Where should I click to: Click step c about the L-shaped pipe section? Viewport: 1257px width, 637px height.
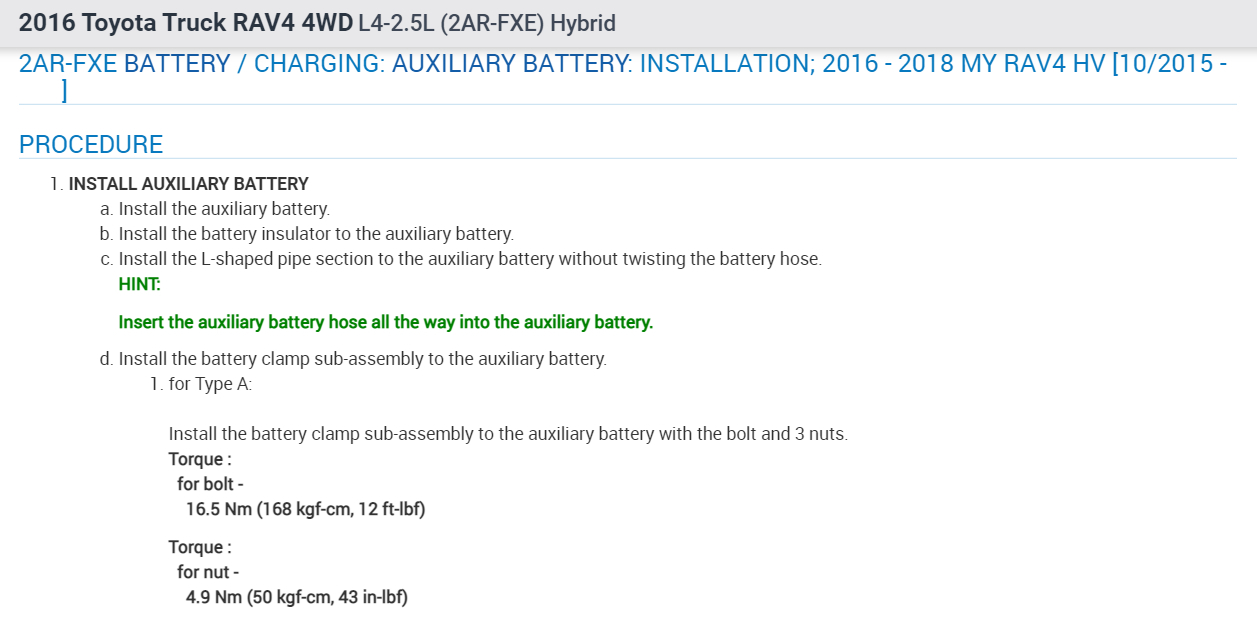coord(469,259)
